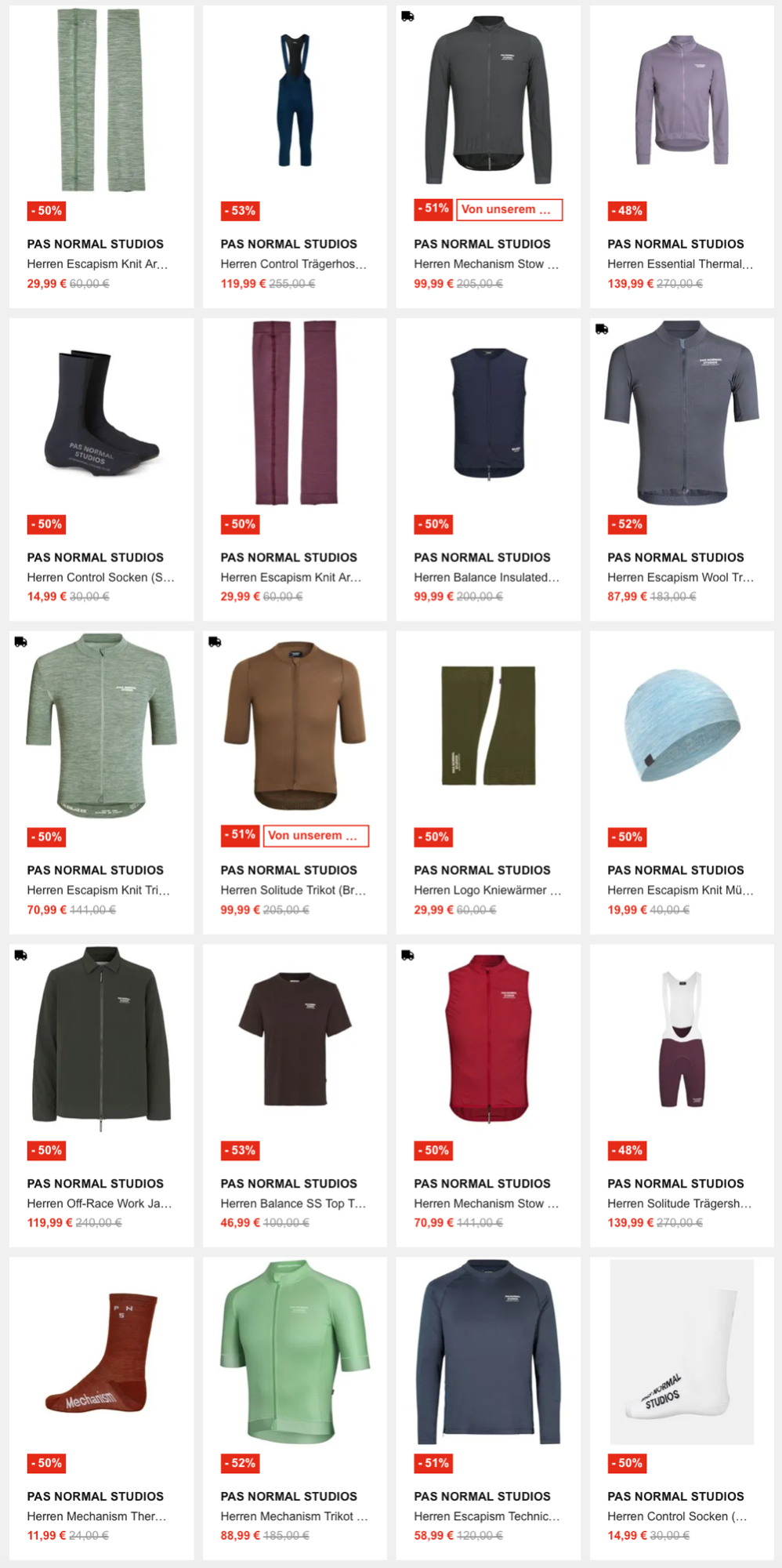Open 'Herren Logo Kniewärmer' product link
Viewport: 782px width, 1568px height.
[487, 890]
